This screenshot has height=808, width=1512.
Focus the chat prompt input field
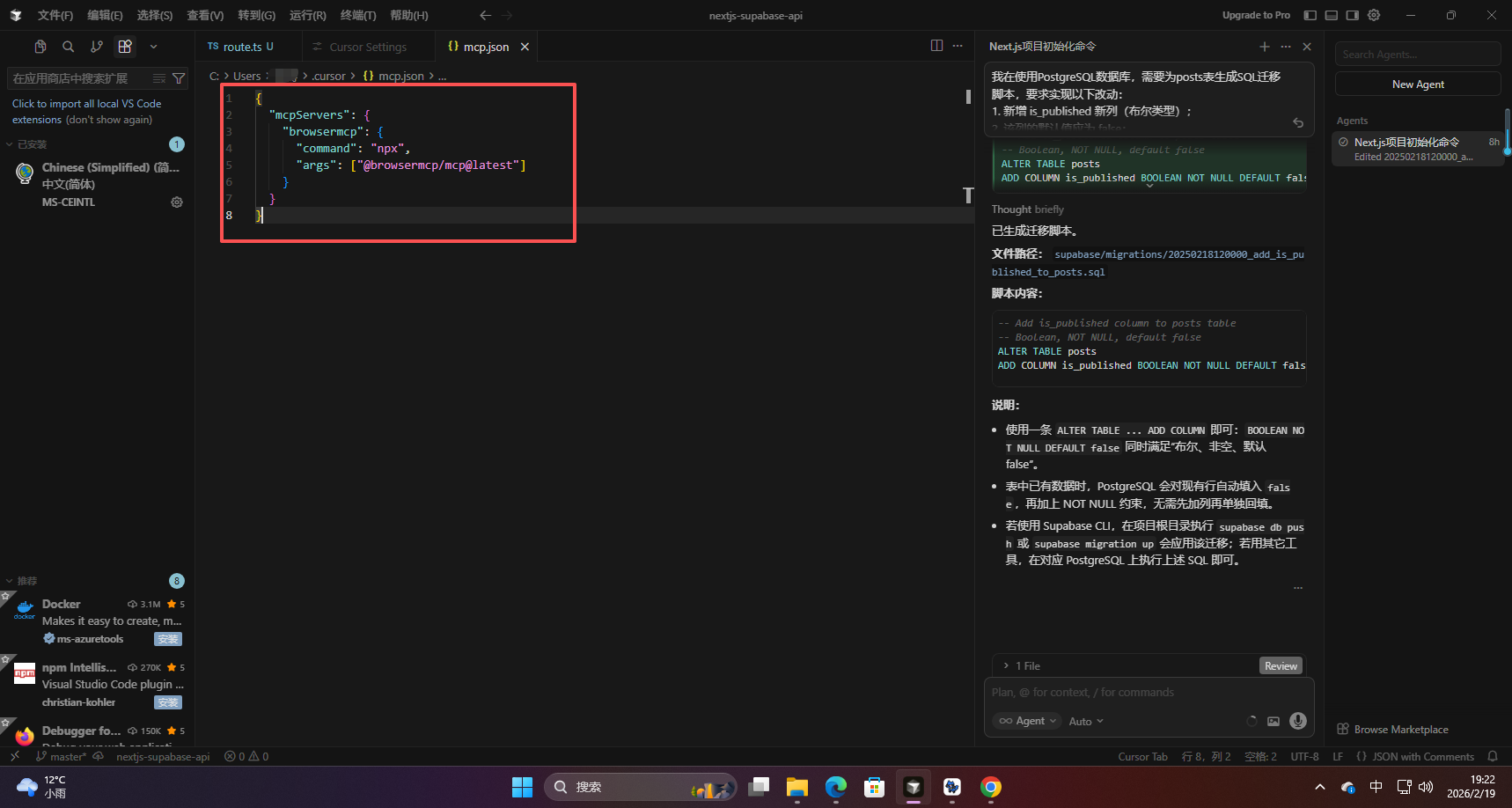point(1149,693)
